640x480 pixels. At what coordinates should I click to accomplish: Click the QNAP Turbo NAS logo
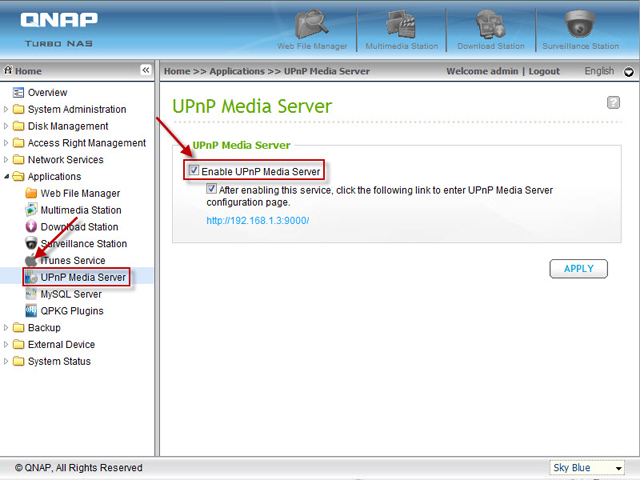[x=59, y=29]
